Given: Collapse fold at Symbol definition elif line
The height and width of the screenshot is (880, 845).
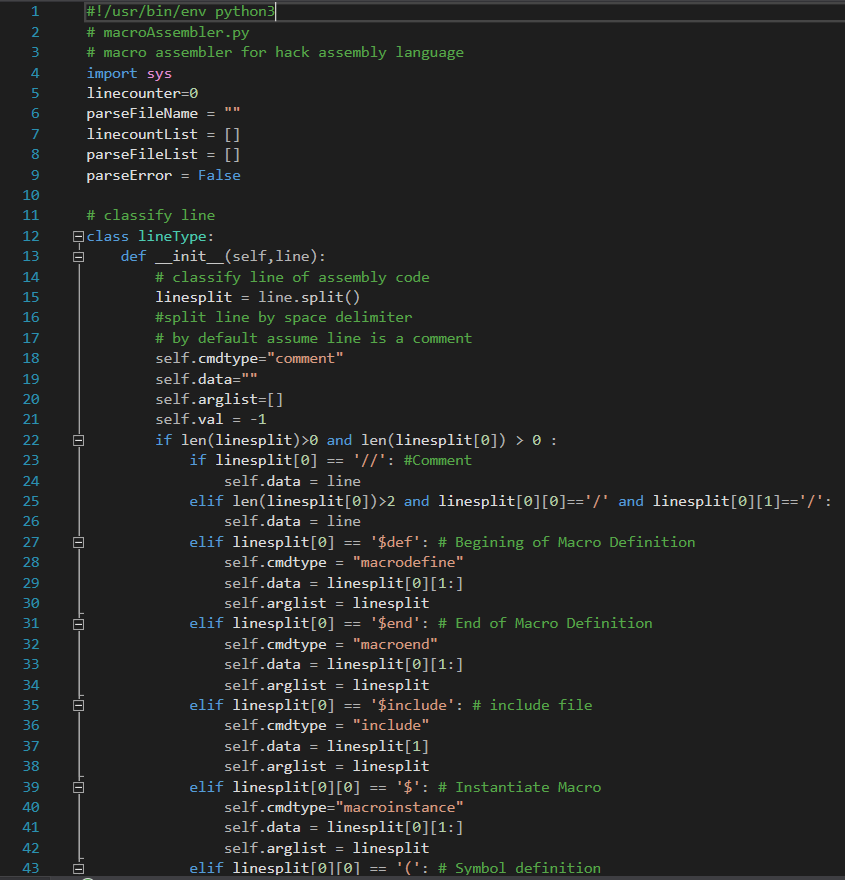Looking at the screenshot, I should (x=79, y=869).
